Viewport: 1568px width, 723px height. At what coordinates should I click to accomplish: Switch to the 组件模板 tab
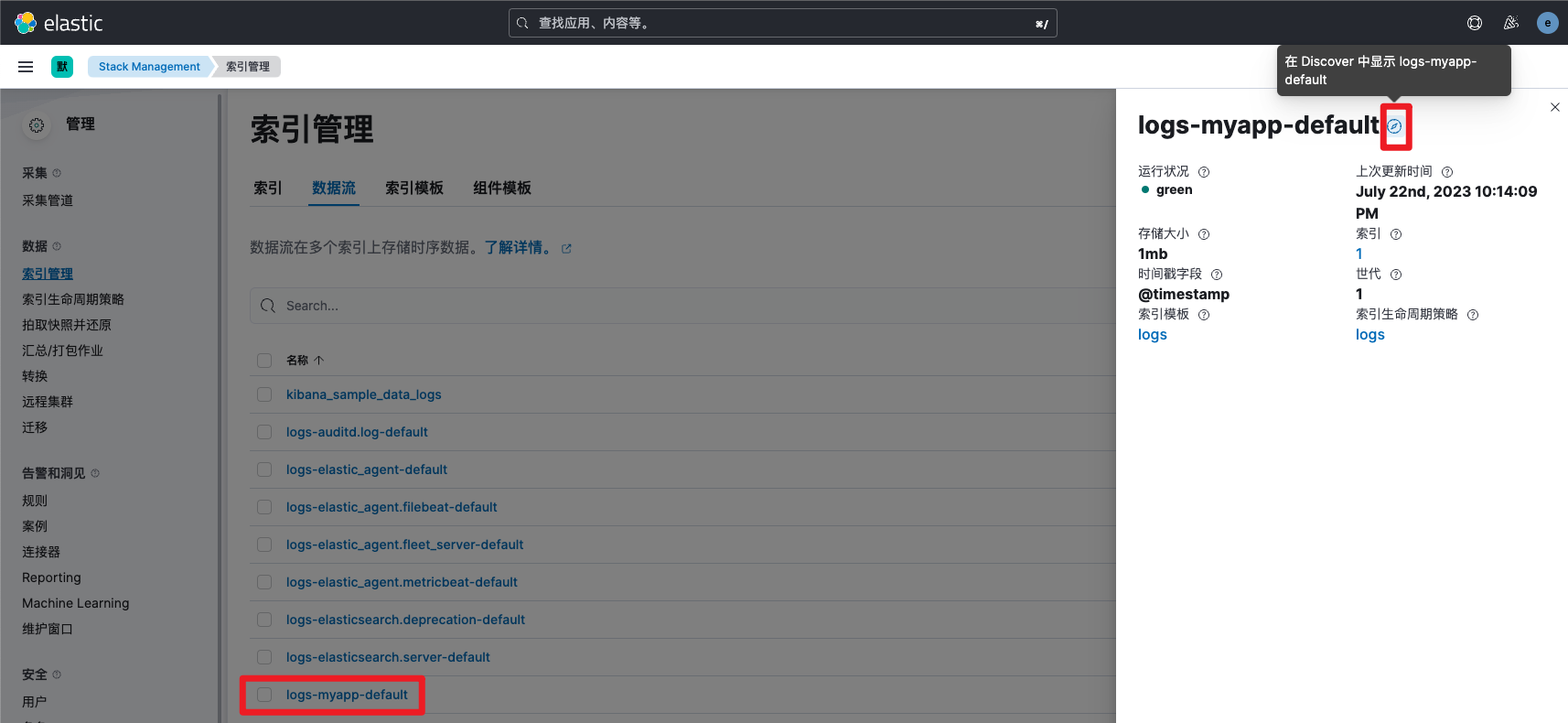point(502,188)
